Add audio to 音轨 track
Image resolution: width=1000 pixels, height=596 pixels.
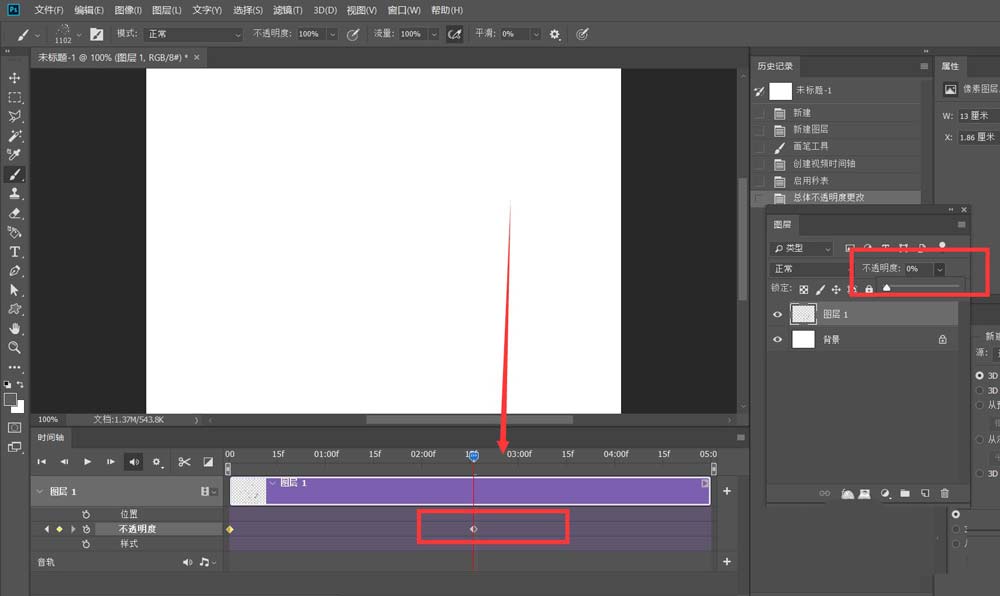click(x=726, y=562)
